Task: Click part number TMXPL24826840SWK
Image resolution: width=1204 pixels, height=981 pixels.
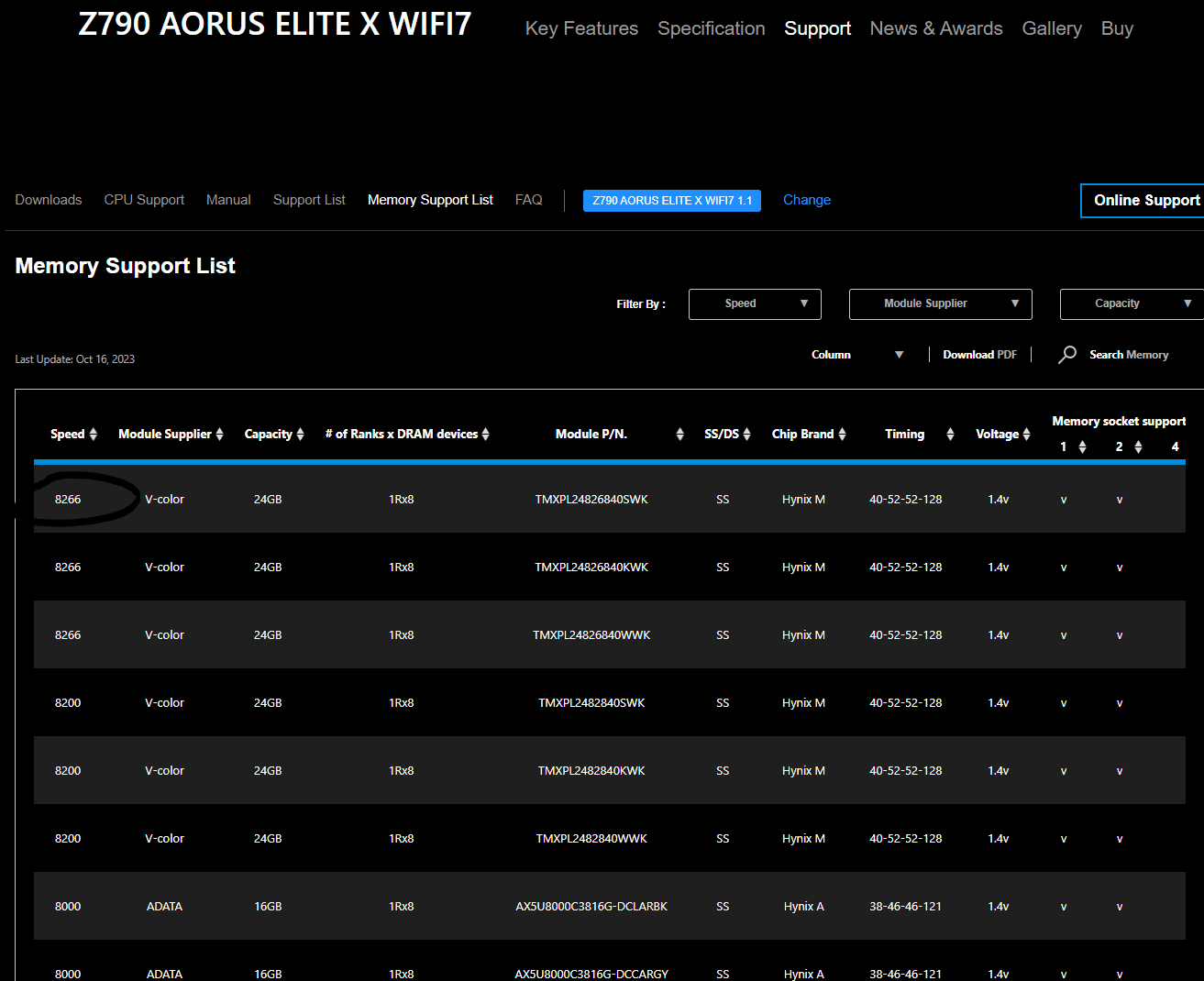Action: tap(591, 500)
